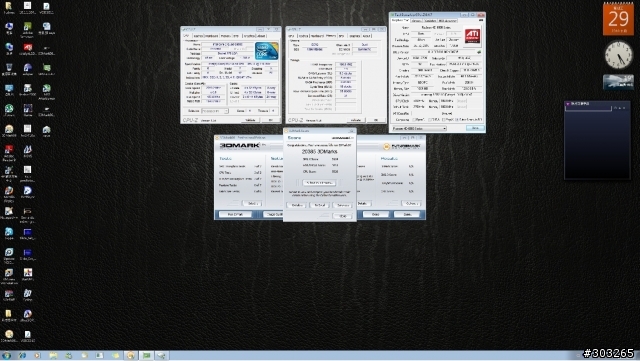
Task: Click Save as in the 3DMark score dialog
Action: click(x=342, y=205)
